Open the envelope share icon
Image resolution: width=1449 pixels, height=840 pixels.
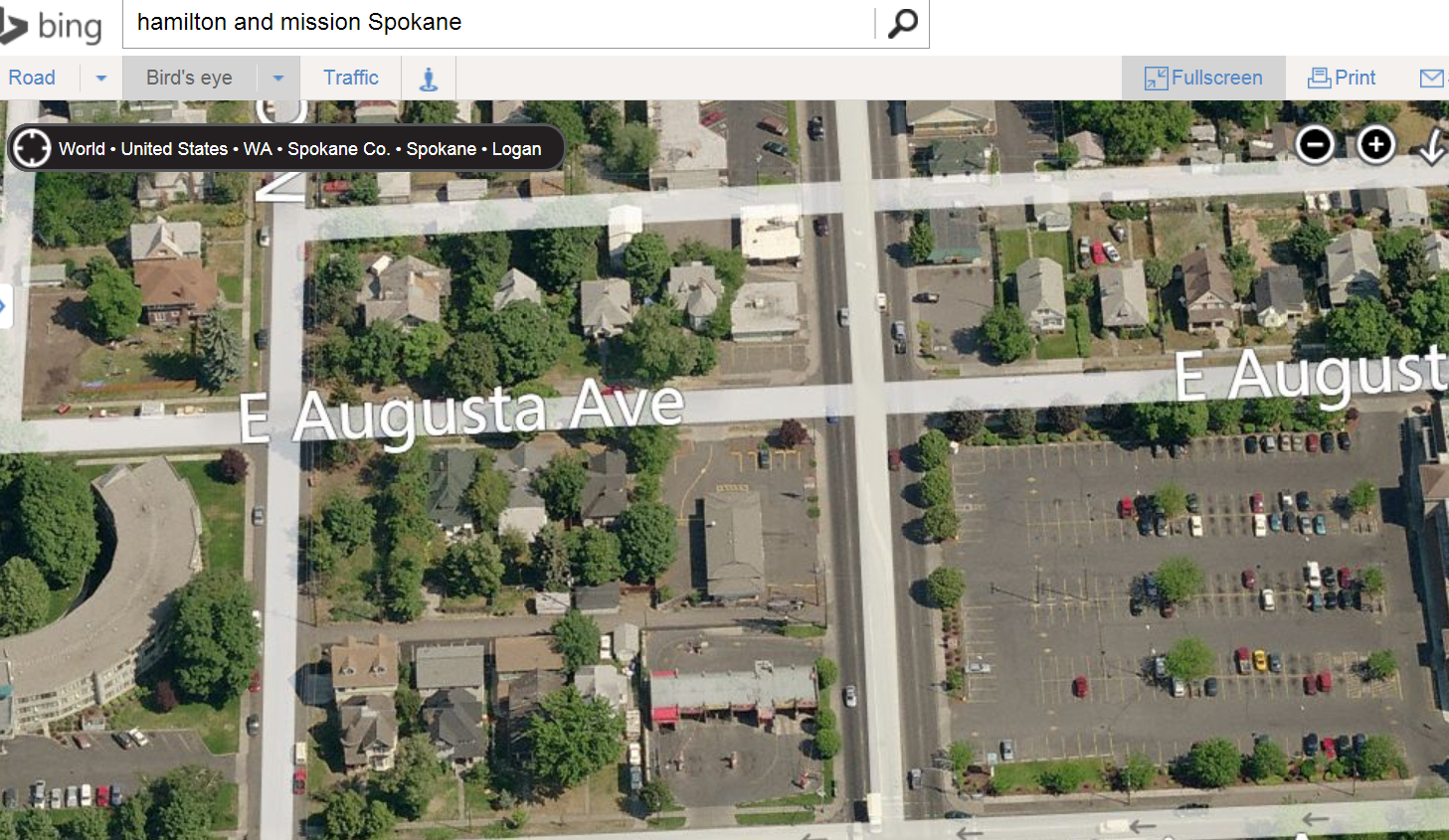click(x=1432, y=79)
